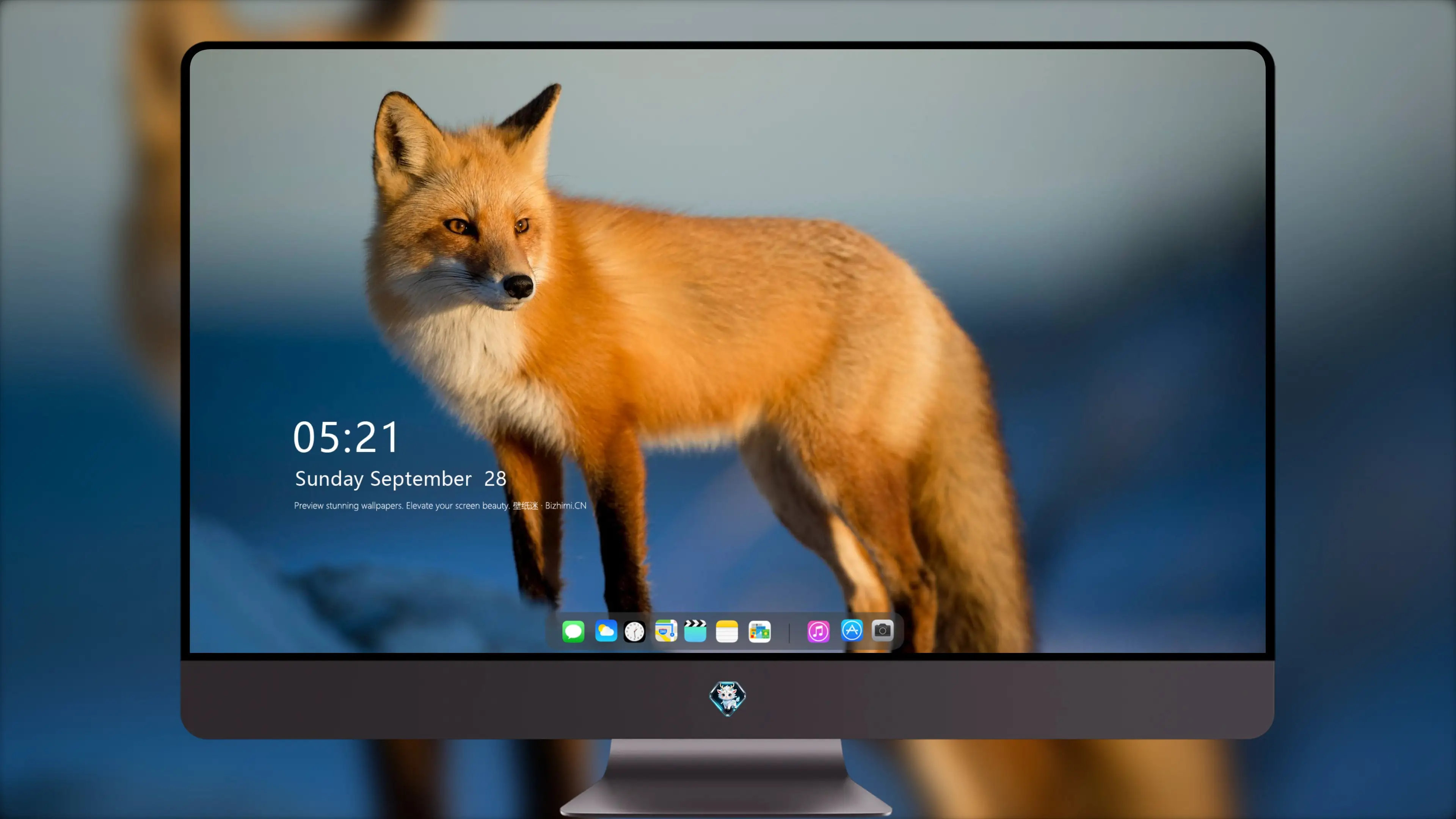The height and width of the screenshot is (819, 1456).
Task: Launch the pink iTunes music icon
Action: [x=819, y=631]
